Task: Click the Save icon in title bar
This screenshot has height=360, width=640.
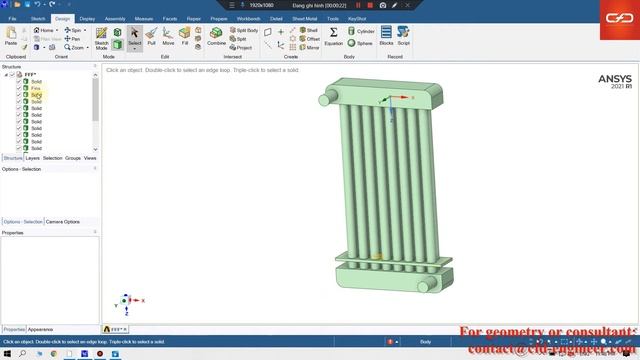Action: click(x=27, y=4)
